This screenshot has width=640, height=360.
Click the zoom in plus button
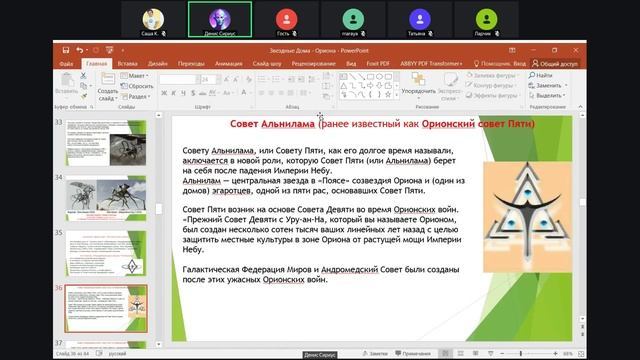pyautogui.click(x=556, y=353)
